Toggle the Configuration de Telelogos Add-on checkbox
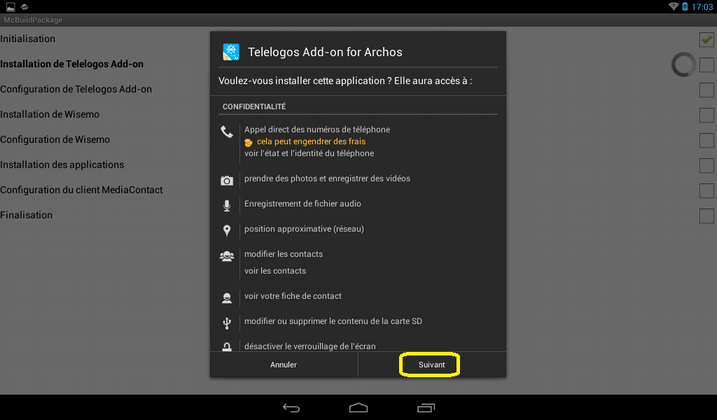The height and width of the screenshot is (420, 717). (x=706, y=90)
